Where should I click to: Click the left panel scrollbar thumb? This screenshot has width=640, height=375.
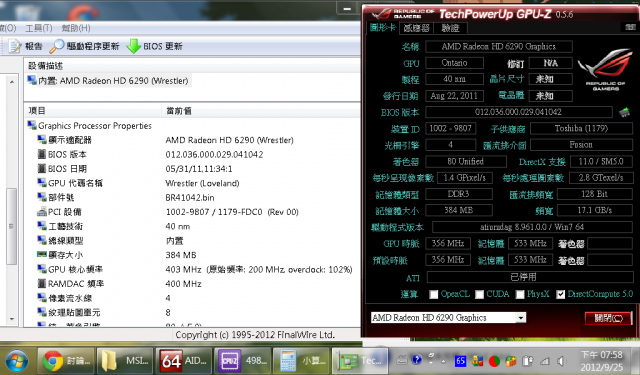pos(11,226)
